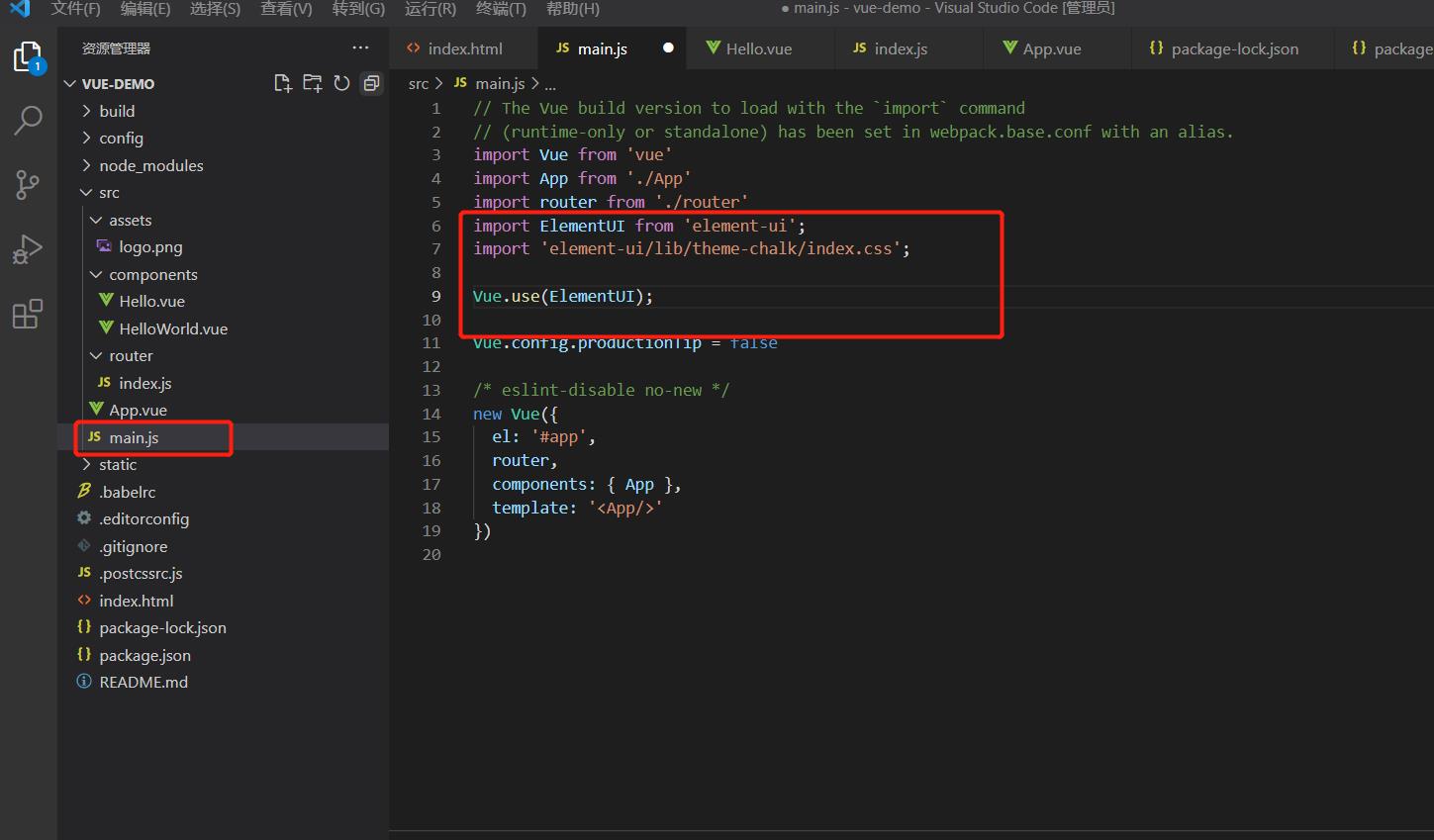1434x840 pixels.
Task: Place cursor on Vue.use(ElementUI) line
Action: 563,296
